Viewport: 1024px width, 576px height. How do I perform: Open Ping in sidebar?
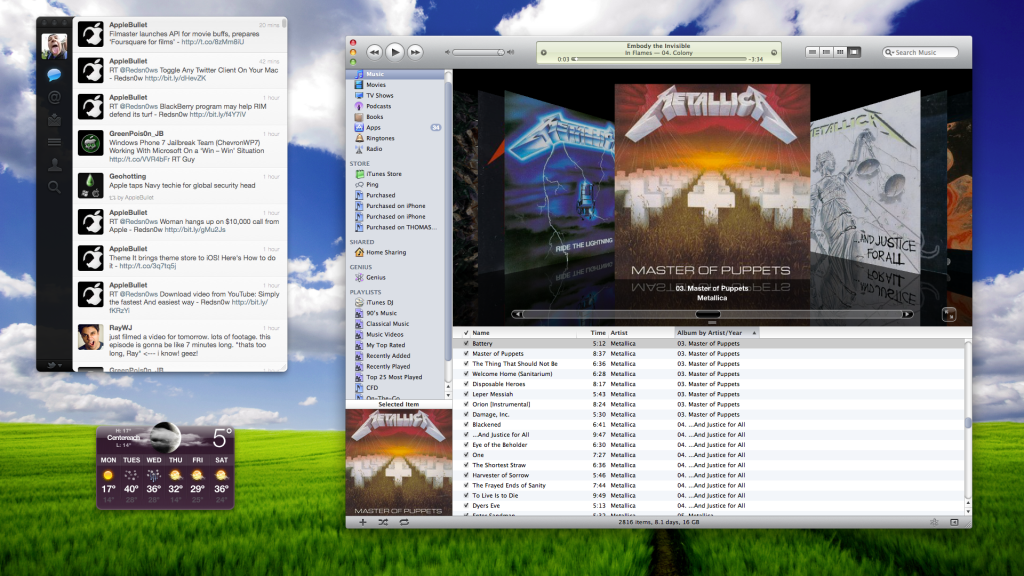[372, 185]
